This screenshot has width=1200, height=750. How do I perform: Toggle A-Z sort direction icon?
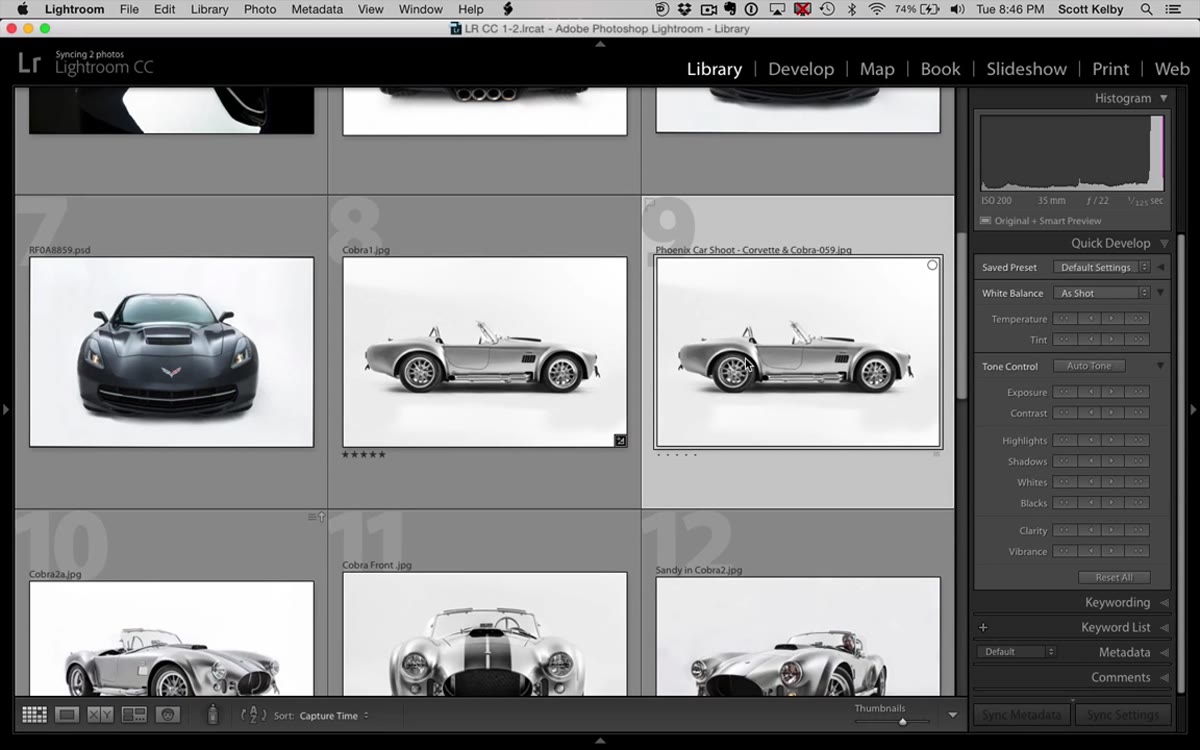[254, 715]
